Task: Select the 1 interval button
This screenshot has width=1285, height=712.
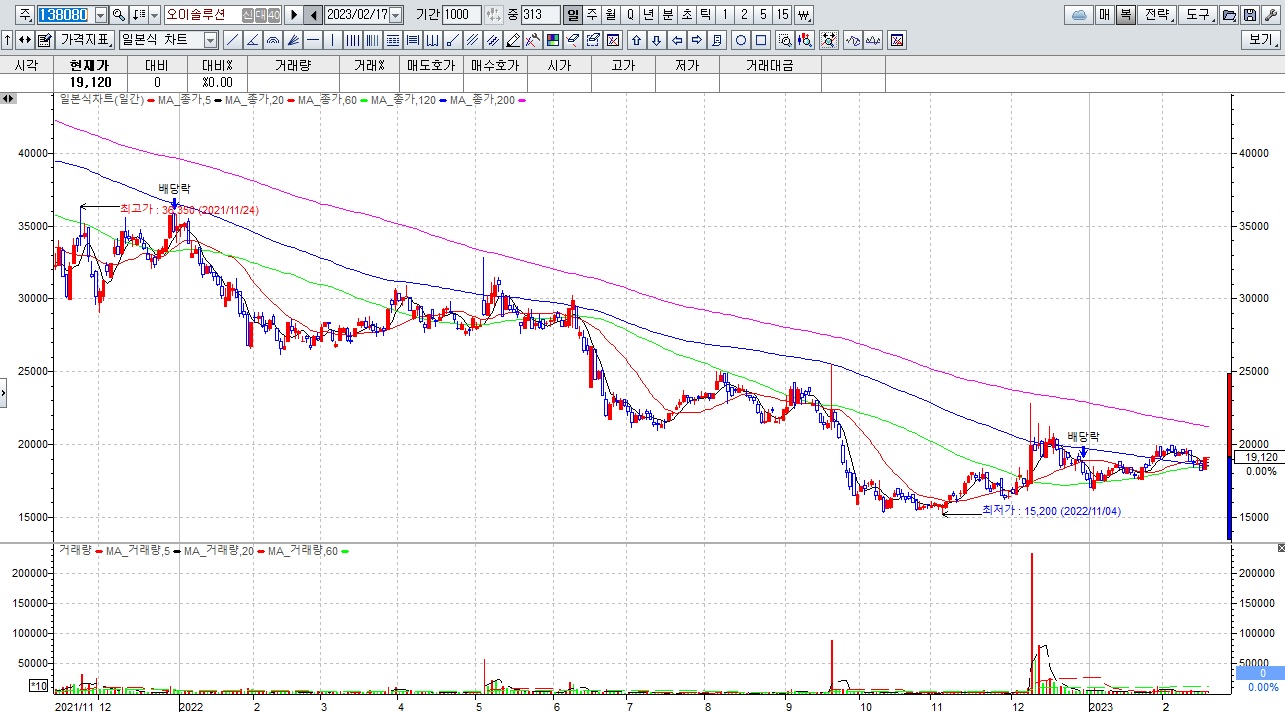Action: (724, 15)
